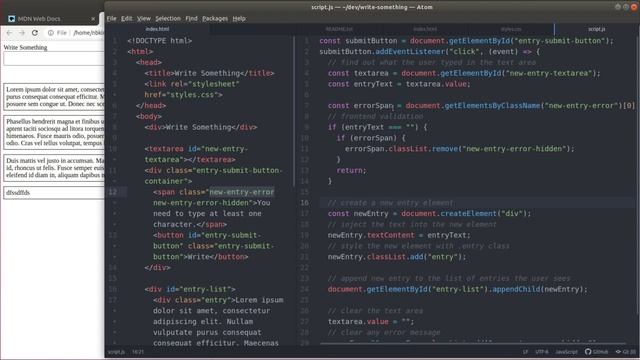Open the Help menu in Atom
640x360 pixels.
[239, 18]
